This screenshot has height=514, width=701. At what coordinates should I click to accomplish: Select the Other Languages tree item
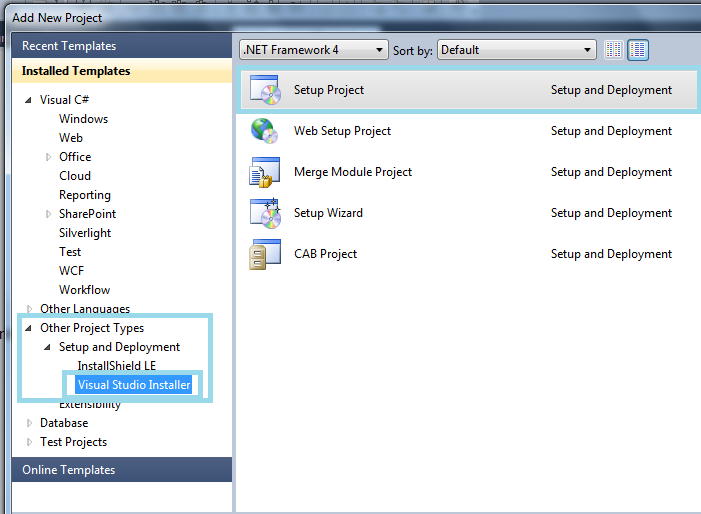(85, 309)
